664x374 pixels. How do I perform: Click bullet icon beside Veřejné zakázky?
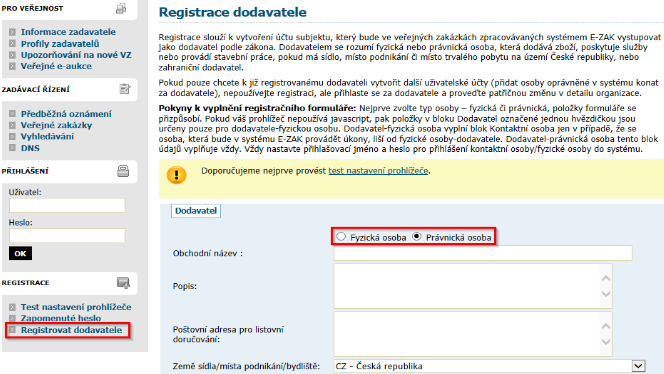[x=12, y=125]
